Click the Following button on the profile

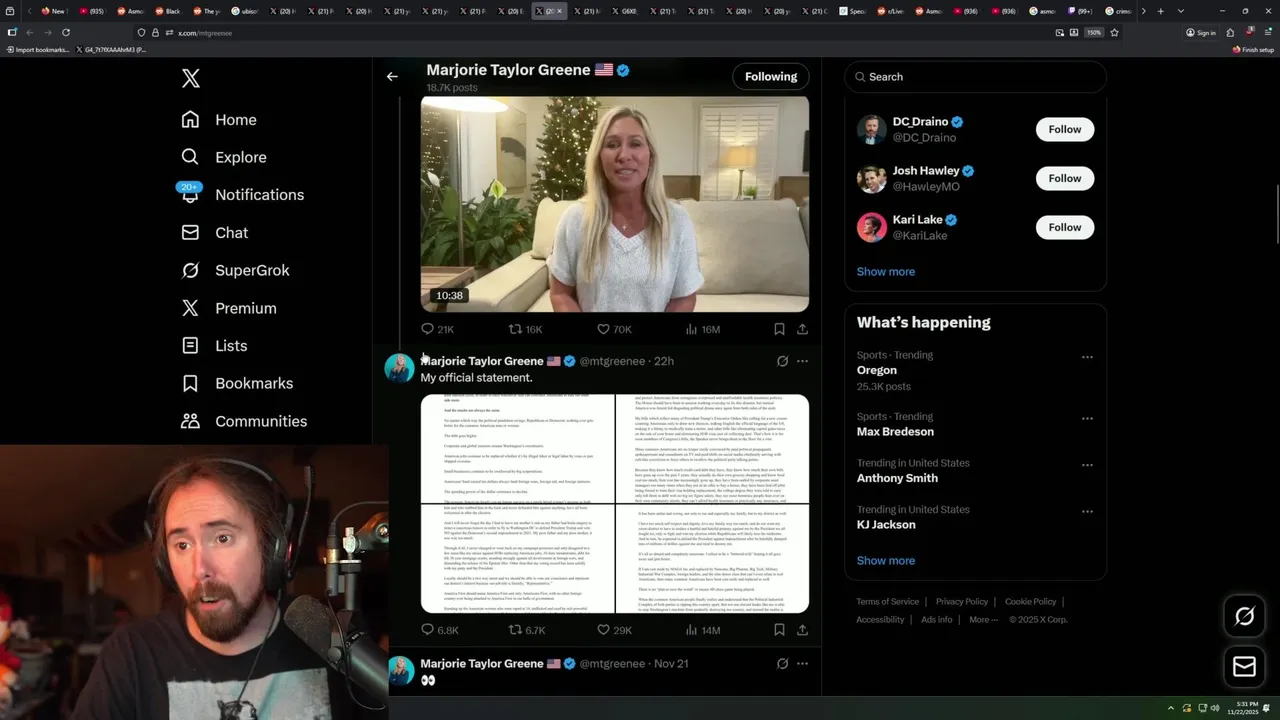(x=771, y=76)
